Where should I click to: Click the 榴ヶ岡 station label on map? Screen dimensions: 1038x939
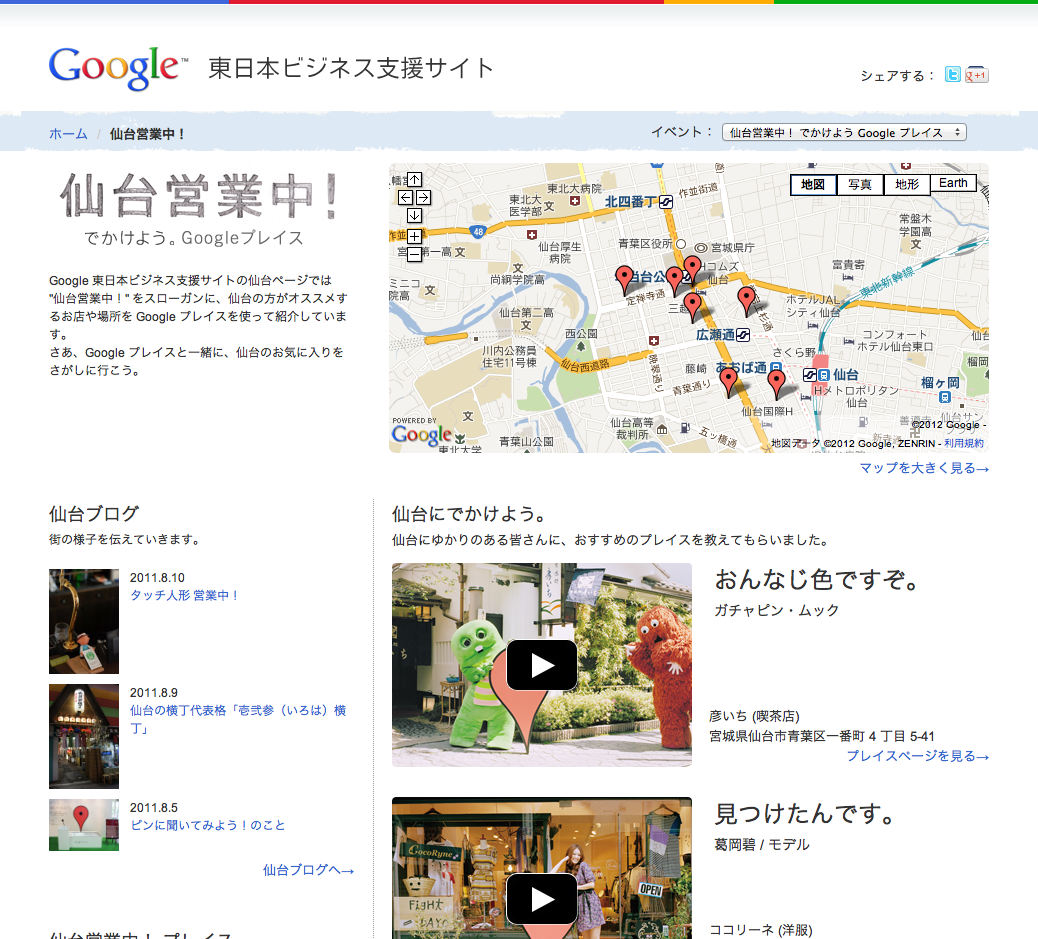pos(939,383)
